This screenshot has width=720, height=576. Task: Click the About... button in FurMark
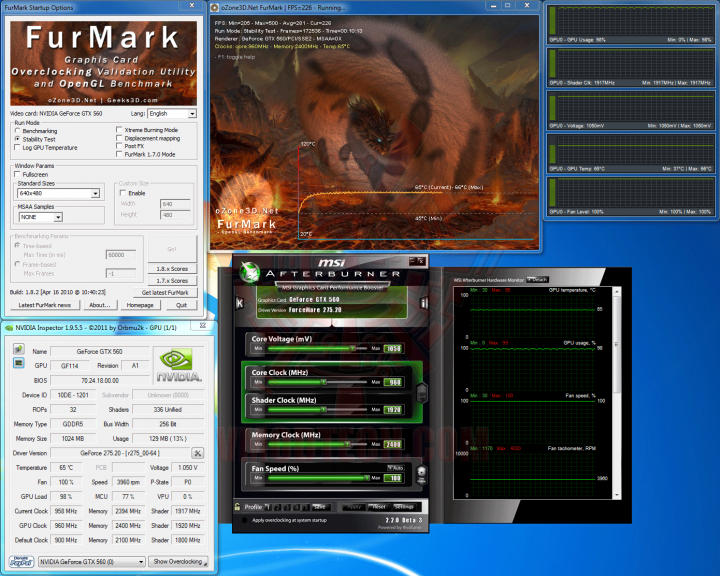(x=100, y=305)
